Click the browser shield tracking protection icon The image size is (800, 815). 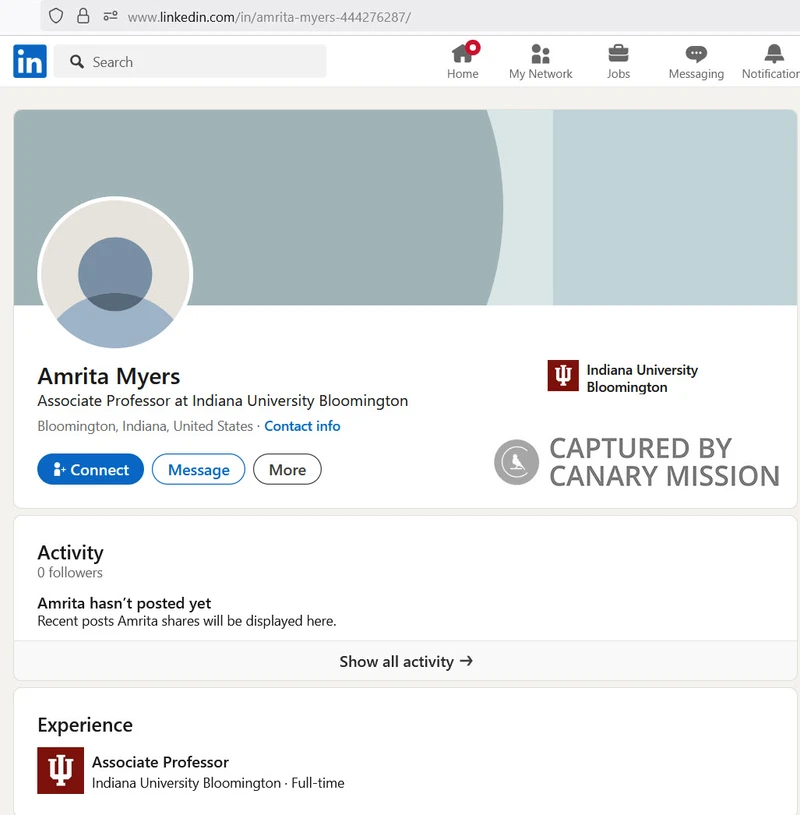pos(56,17)
